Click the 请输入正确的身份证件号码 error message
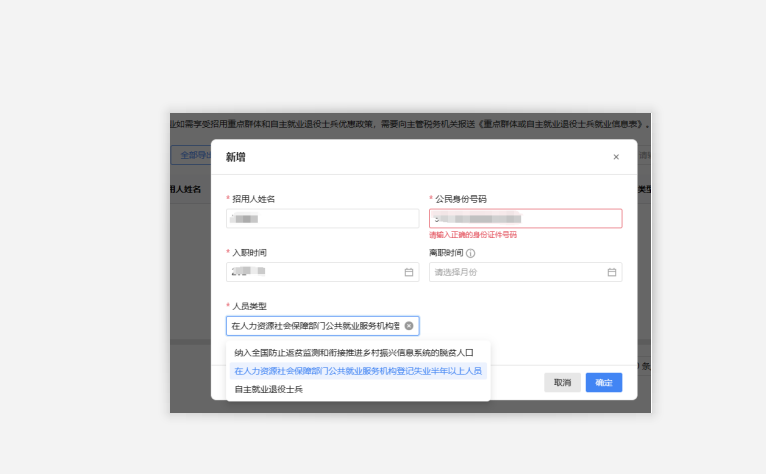This screenshot has height=474, width=766. (473, 235)
